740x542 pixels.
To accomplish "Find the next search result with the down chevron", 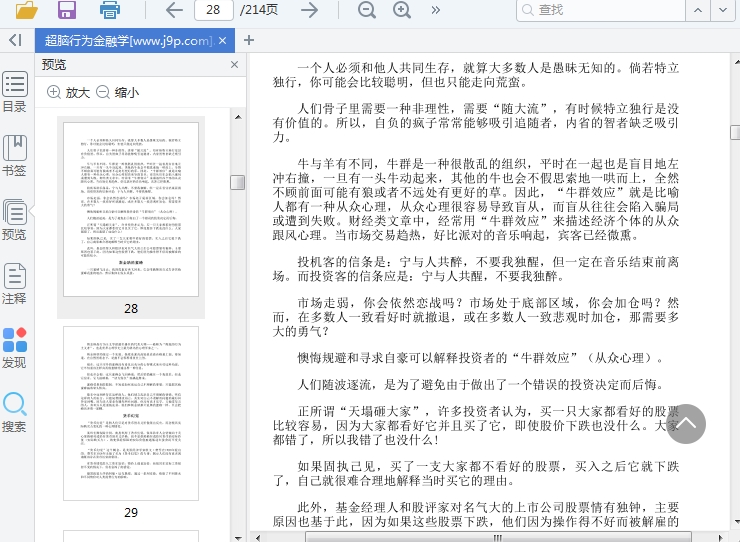I will [x=723, y=10].
